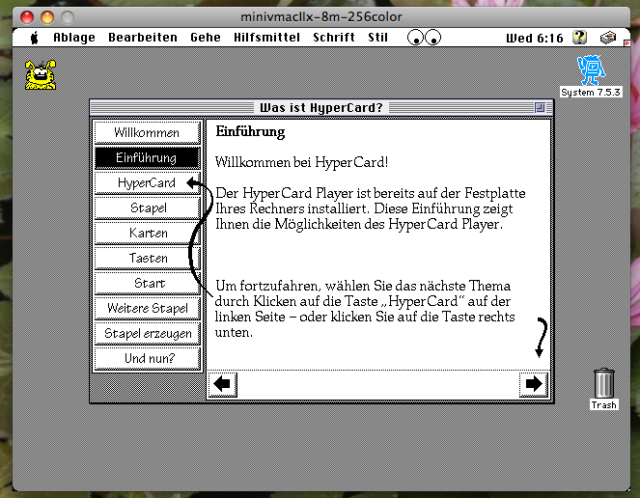Go to next card with right arrow

pyautogui.click(x=533, y=384)
